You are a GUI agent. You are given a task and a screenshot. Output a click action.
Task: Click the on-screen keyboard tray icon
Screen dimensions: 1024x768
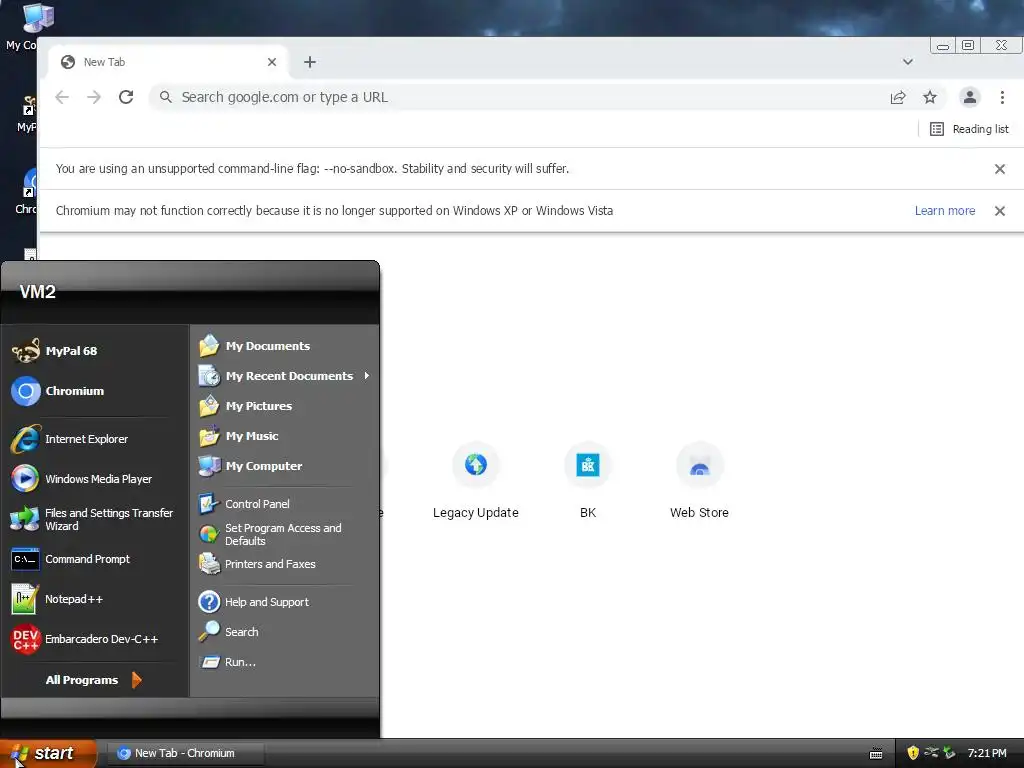876,754
